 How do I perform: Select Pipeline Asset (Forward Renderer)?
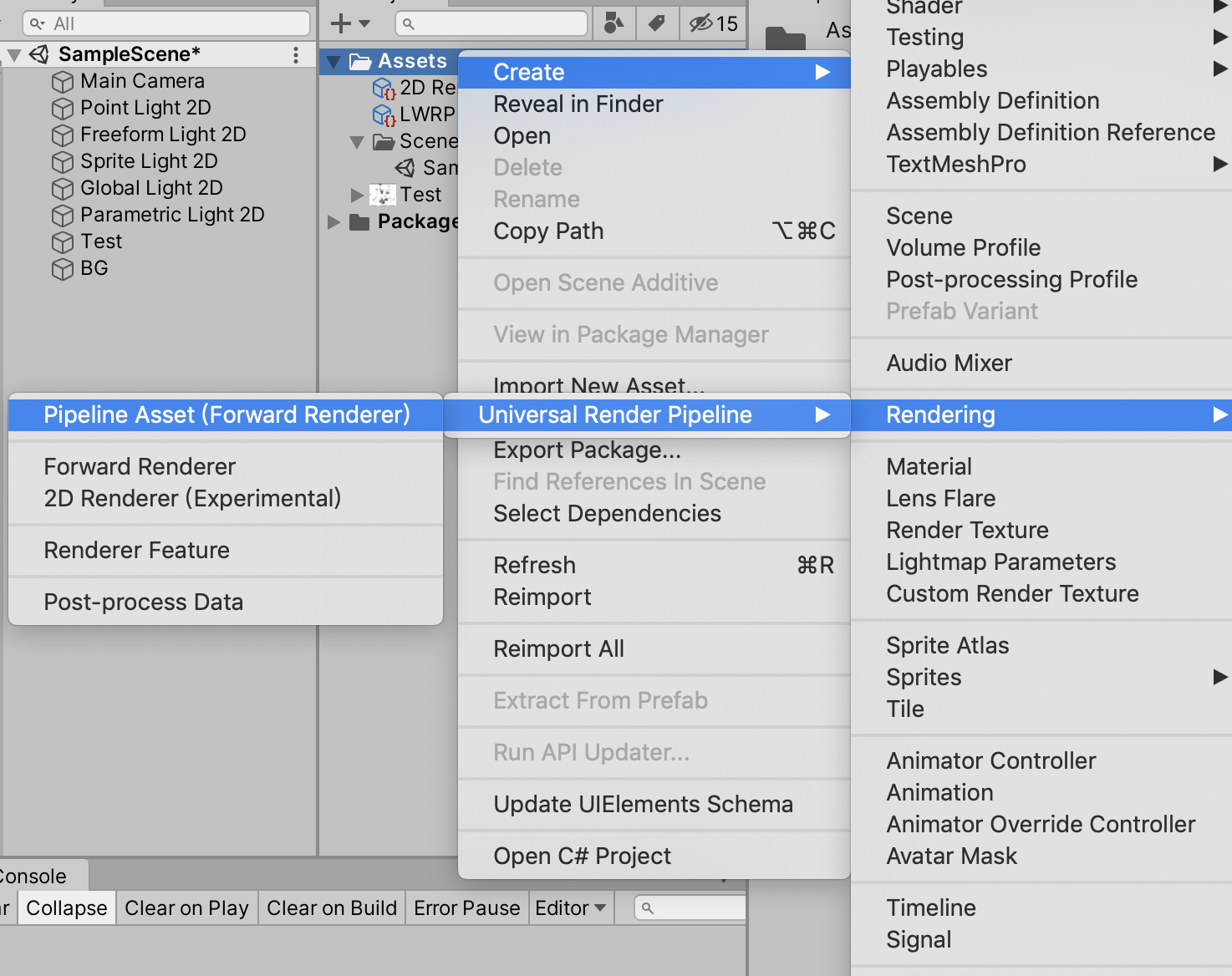(x=226, y=414)
